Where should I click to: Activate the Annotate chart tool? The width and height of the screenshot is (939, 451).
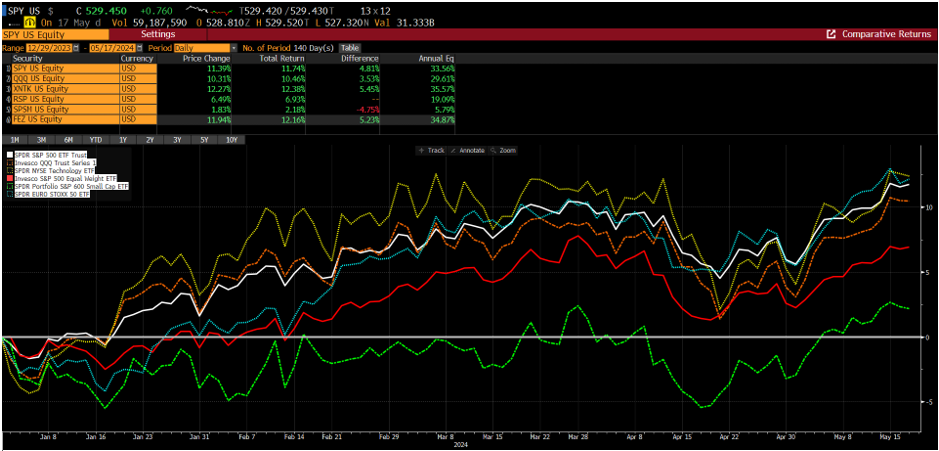467,150
